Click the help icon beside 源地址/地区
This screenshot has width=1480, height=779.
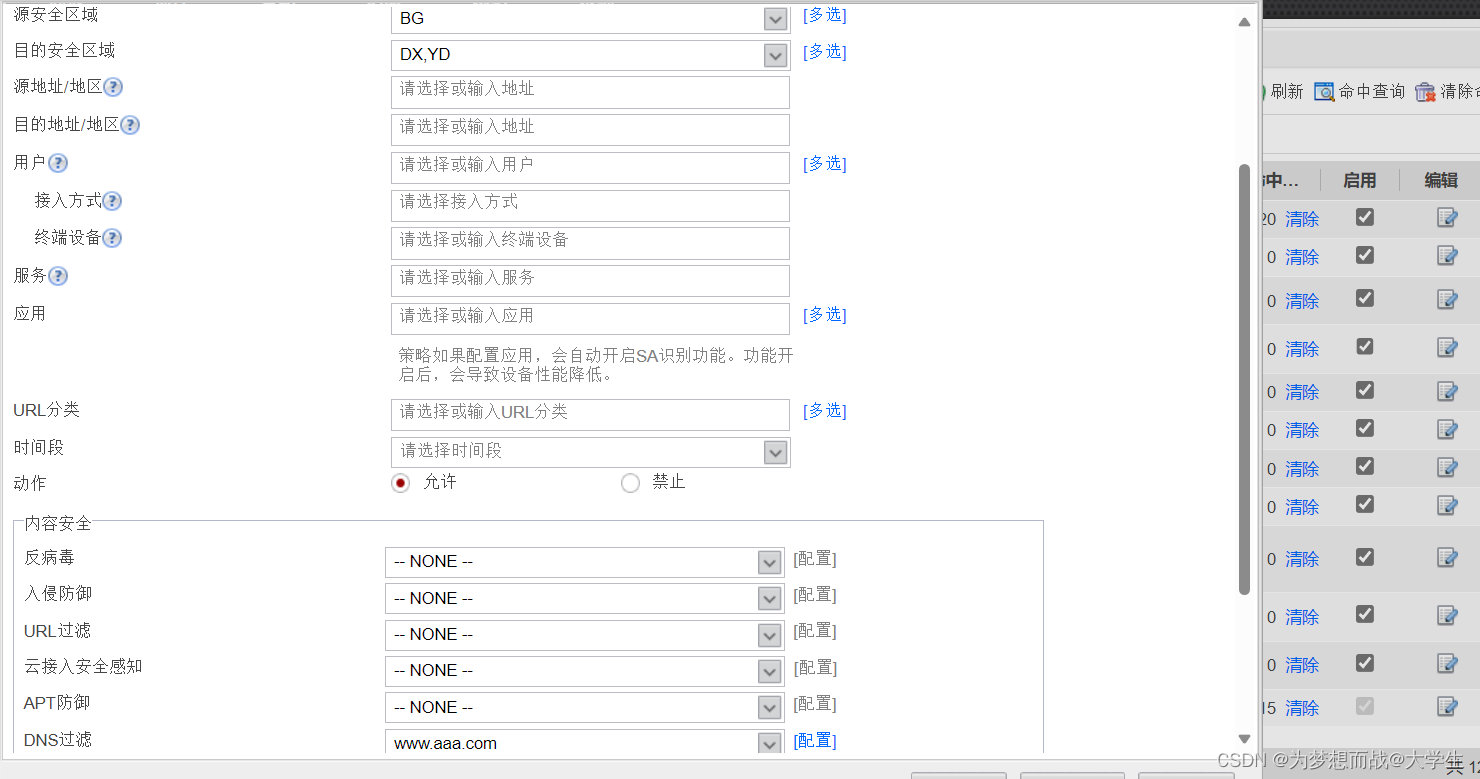113,87
